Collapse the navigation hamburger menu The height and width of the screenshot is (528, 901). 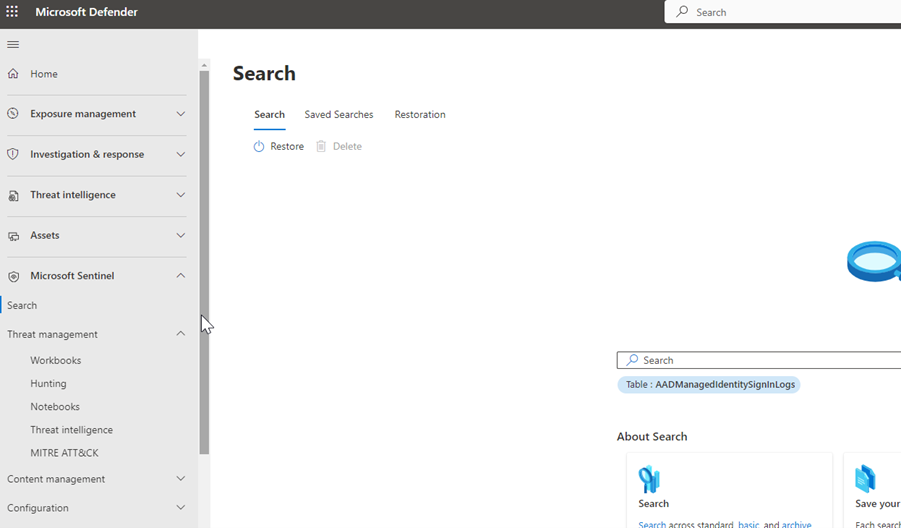(x=13, y=44)
